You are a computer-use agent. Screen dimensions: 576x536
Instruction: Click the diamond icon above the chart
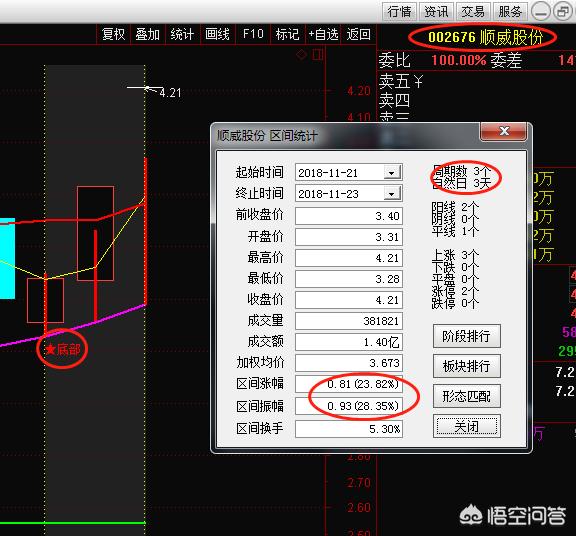click(302, 55)
